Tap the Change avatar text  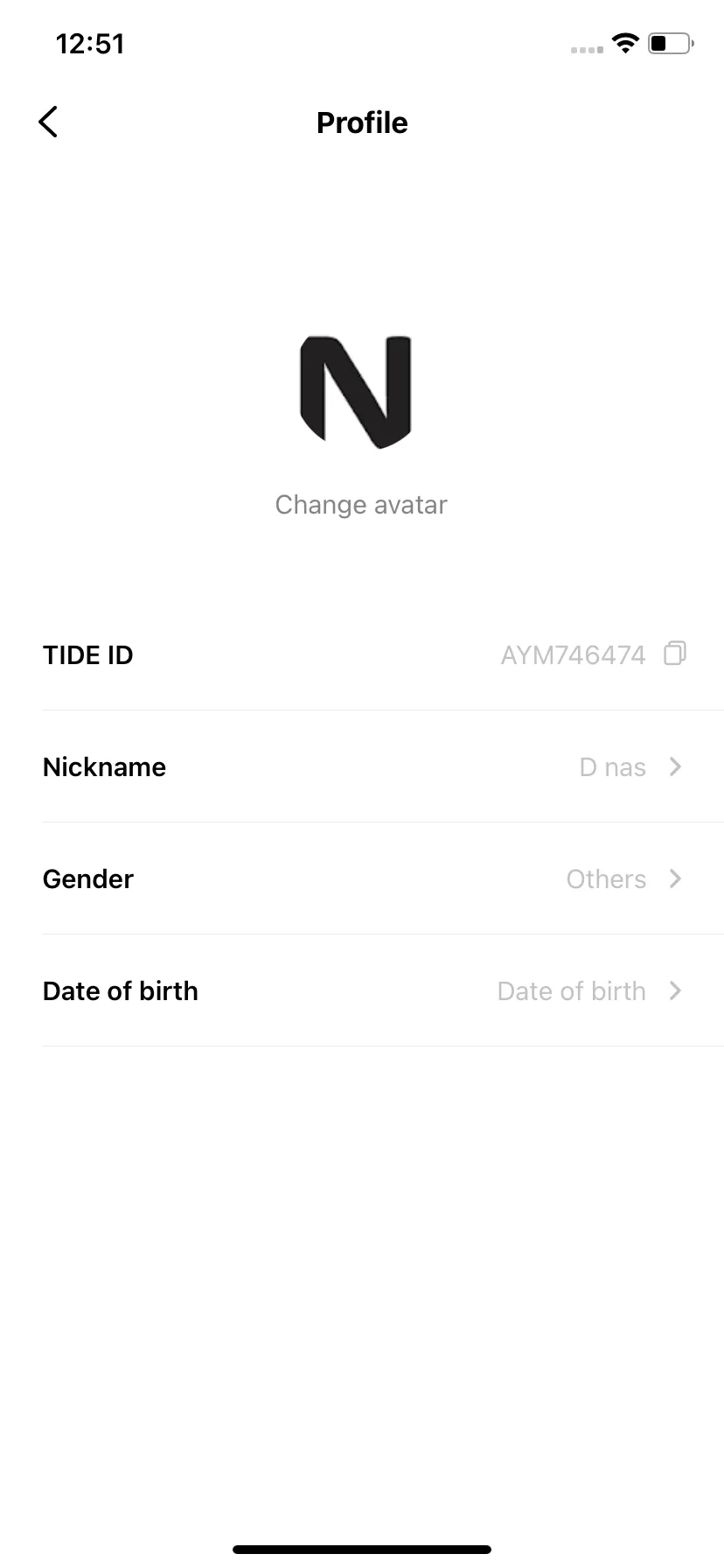coord(361,505)
